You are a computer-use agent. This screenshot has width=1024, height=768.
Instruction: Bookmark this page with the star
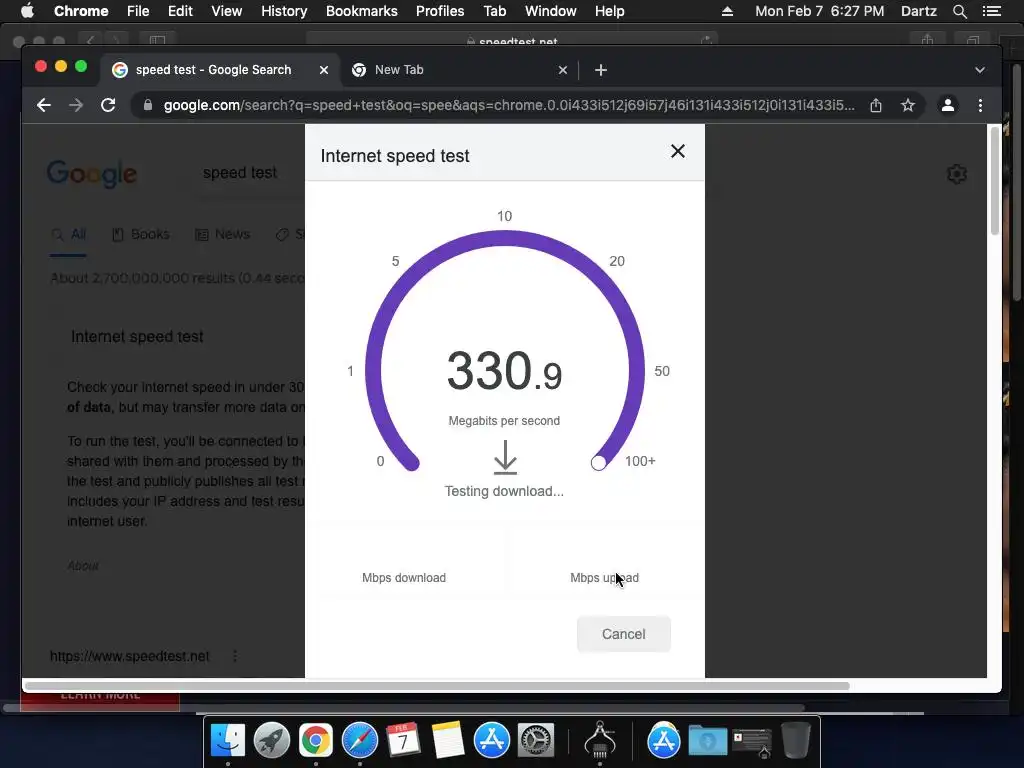pos(908,105)
